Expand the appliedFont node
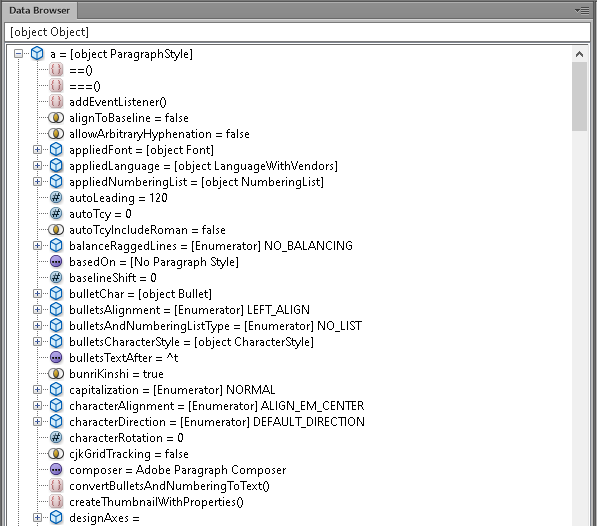The image size is (597, 526). coord(37,150)
